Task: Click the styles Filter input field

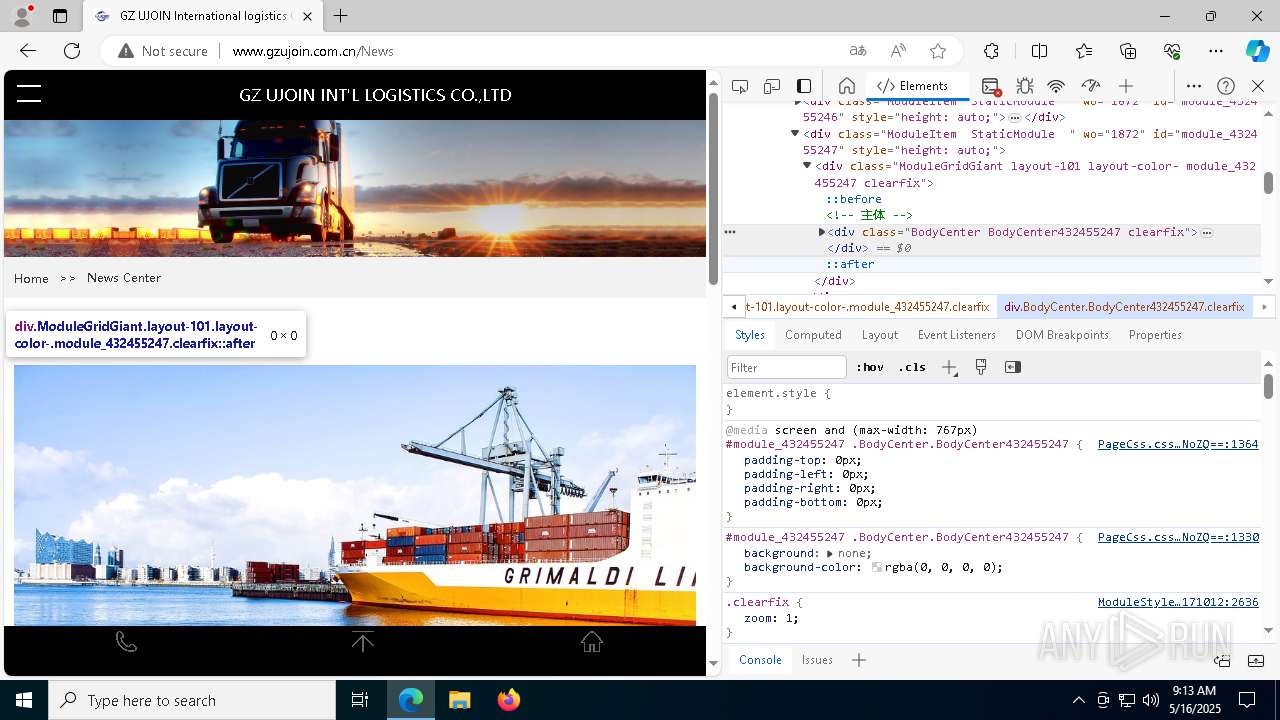Action: (x=787, y=367)
